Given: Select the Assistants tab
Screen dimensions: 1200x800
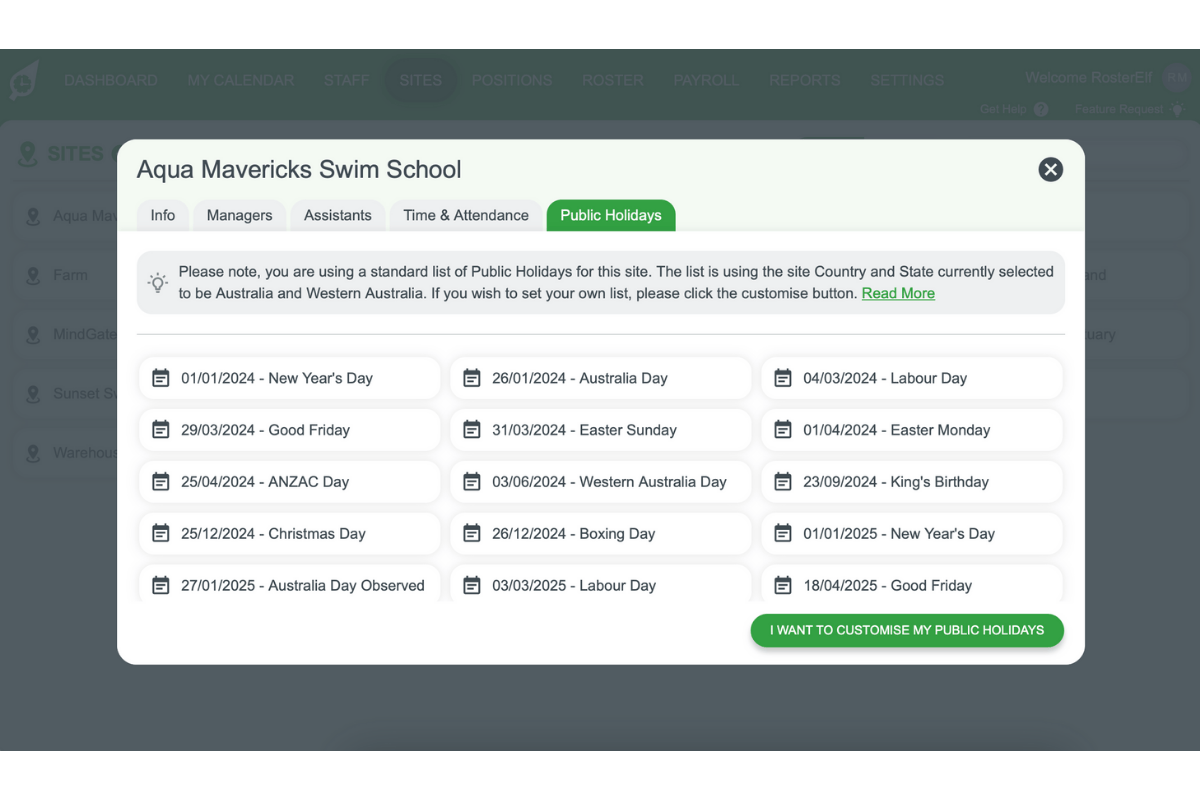Looking at the screenshot, I should point(337,215).
